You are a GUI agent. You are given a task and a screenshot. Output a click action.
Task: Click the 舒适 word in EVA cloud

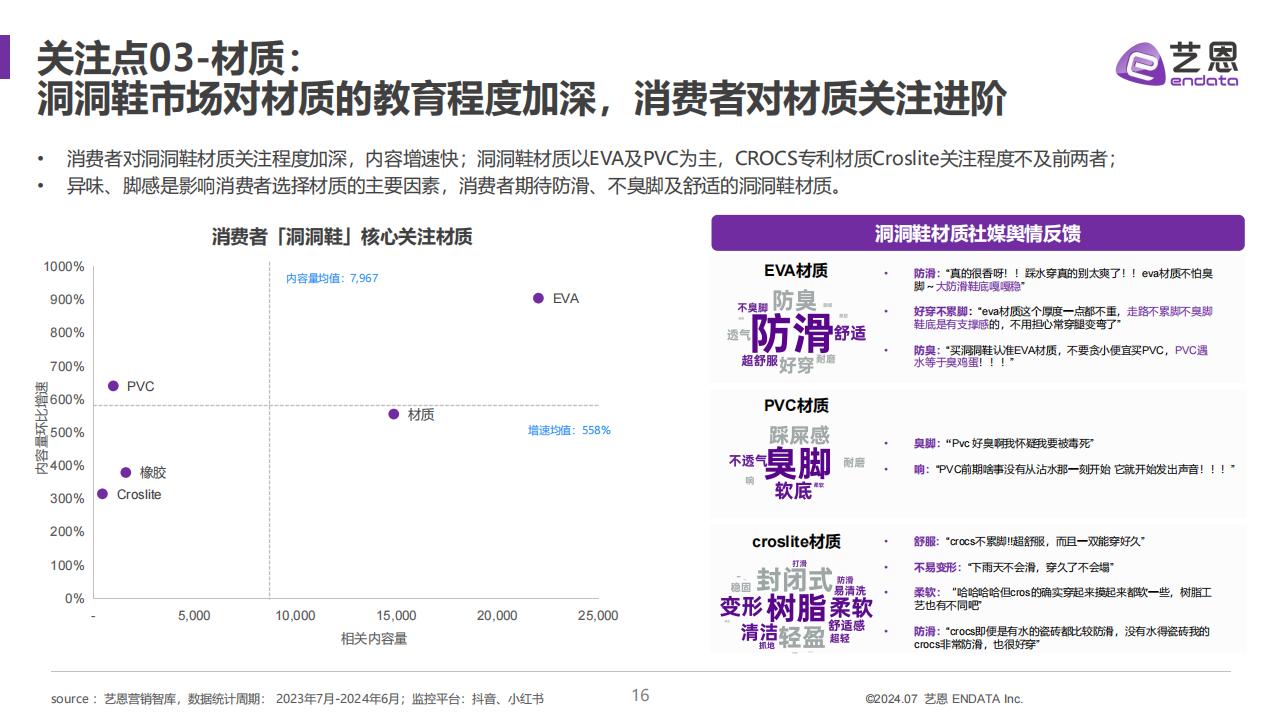850,333
